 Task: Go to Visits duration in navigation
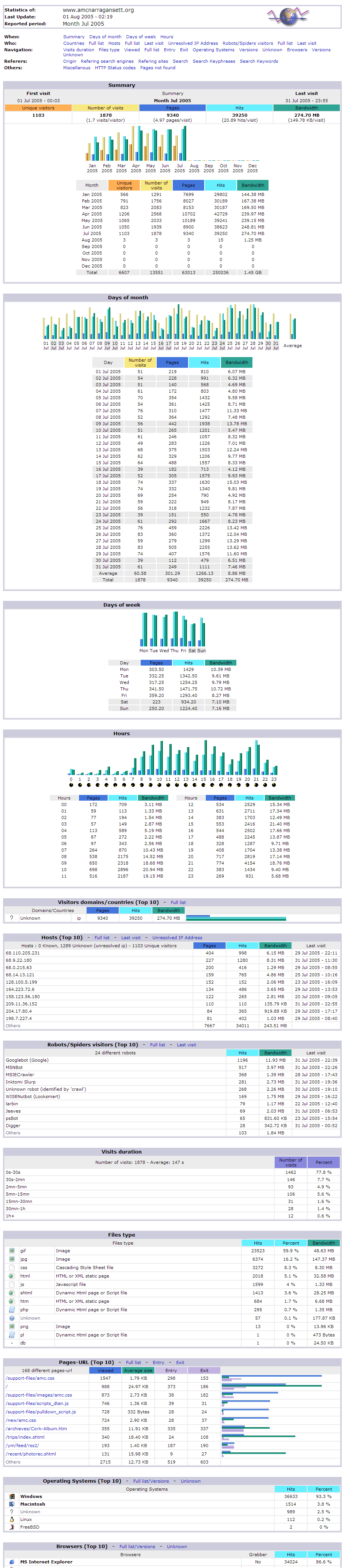[79, 50]
